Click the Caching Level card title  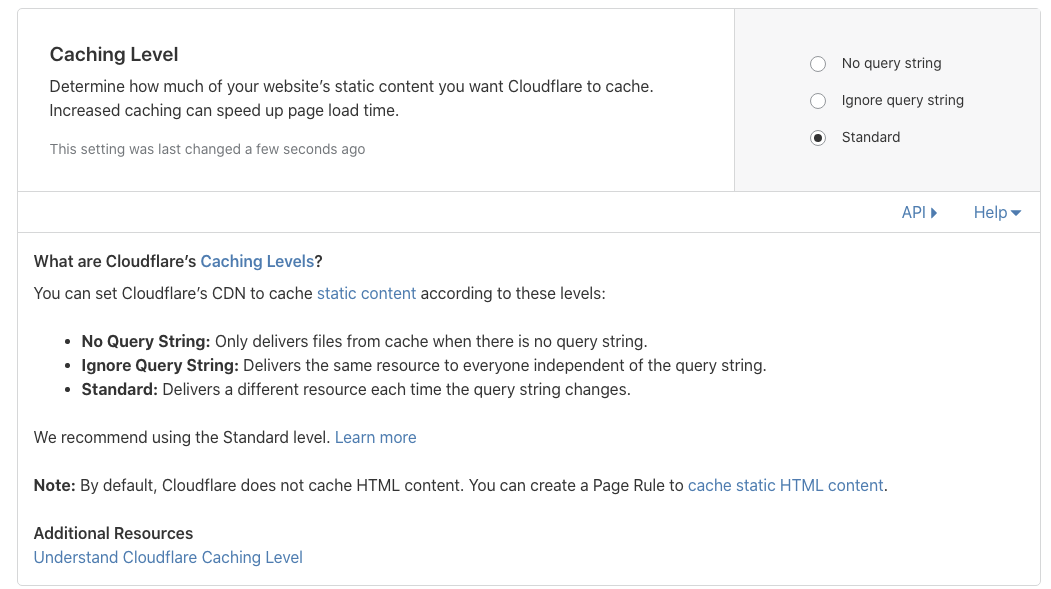point(114,54)
